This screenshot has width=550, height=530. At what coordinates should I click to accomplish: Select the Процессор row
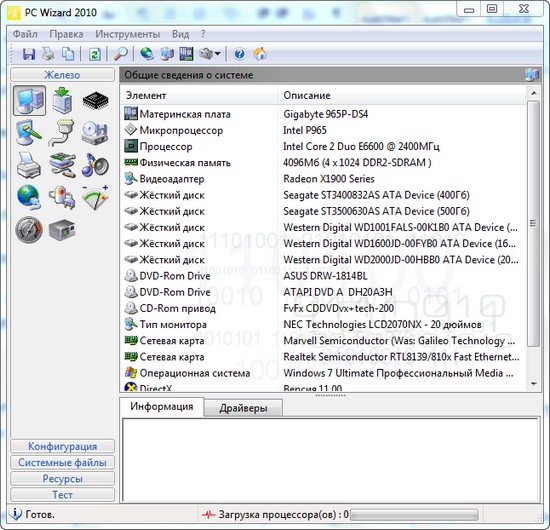[x=323, y=146]
